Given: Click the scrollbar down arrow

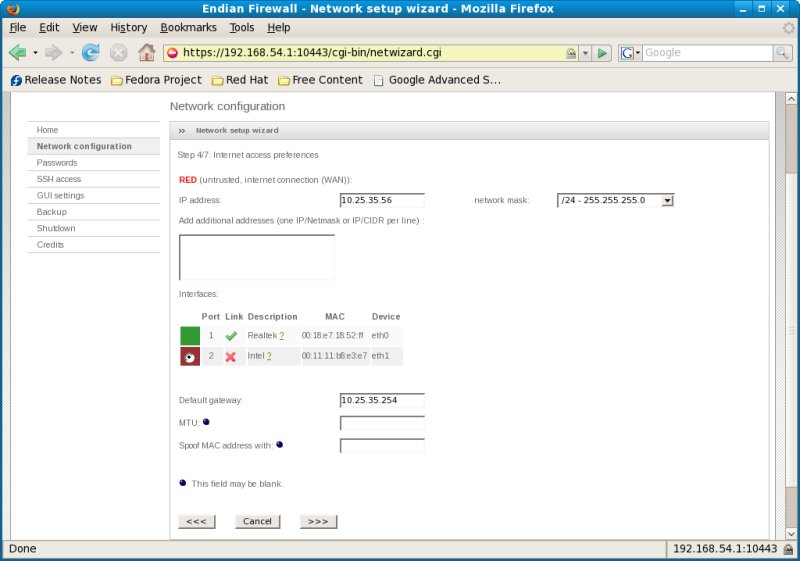Looking at the screenshot, I should pos(791,533).
